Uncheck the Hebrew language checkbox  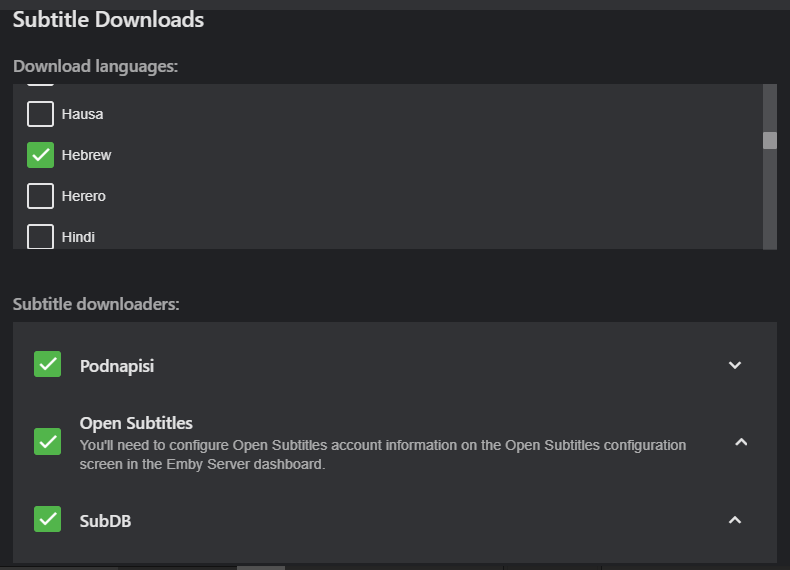40,155
